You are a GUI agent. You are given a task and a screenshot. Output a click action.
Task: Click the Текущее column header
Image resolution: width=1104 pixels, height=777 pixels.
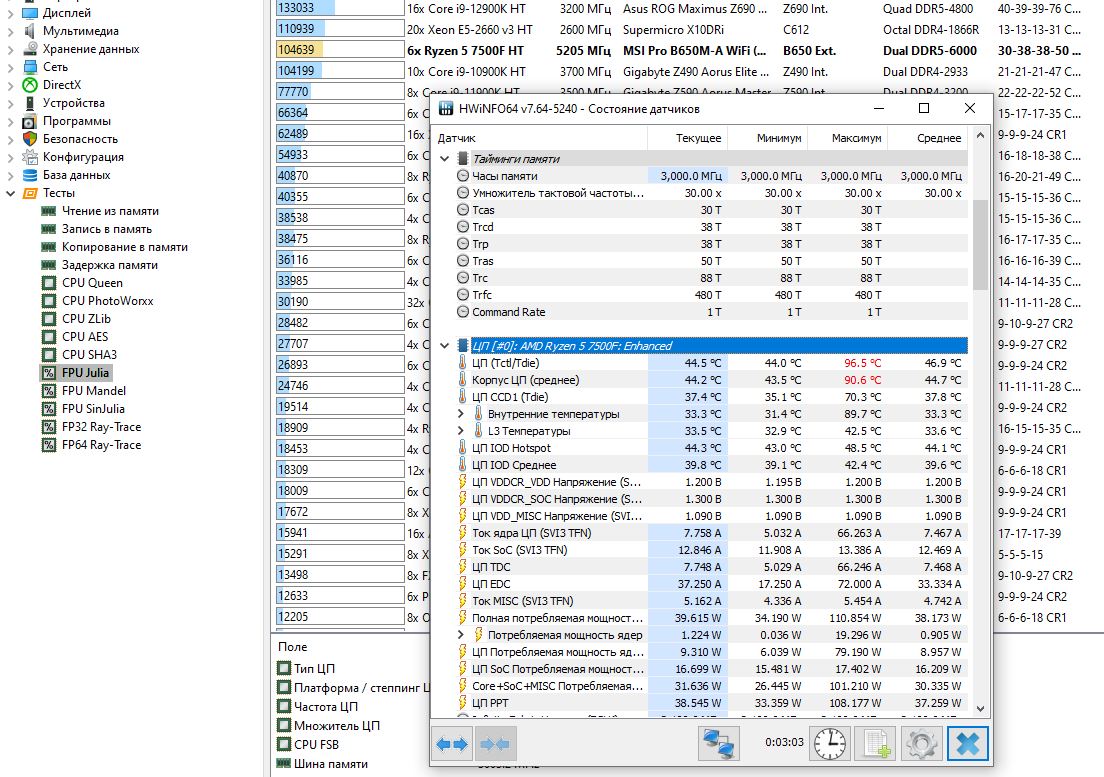(x=687, y=138)
